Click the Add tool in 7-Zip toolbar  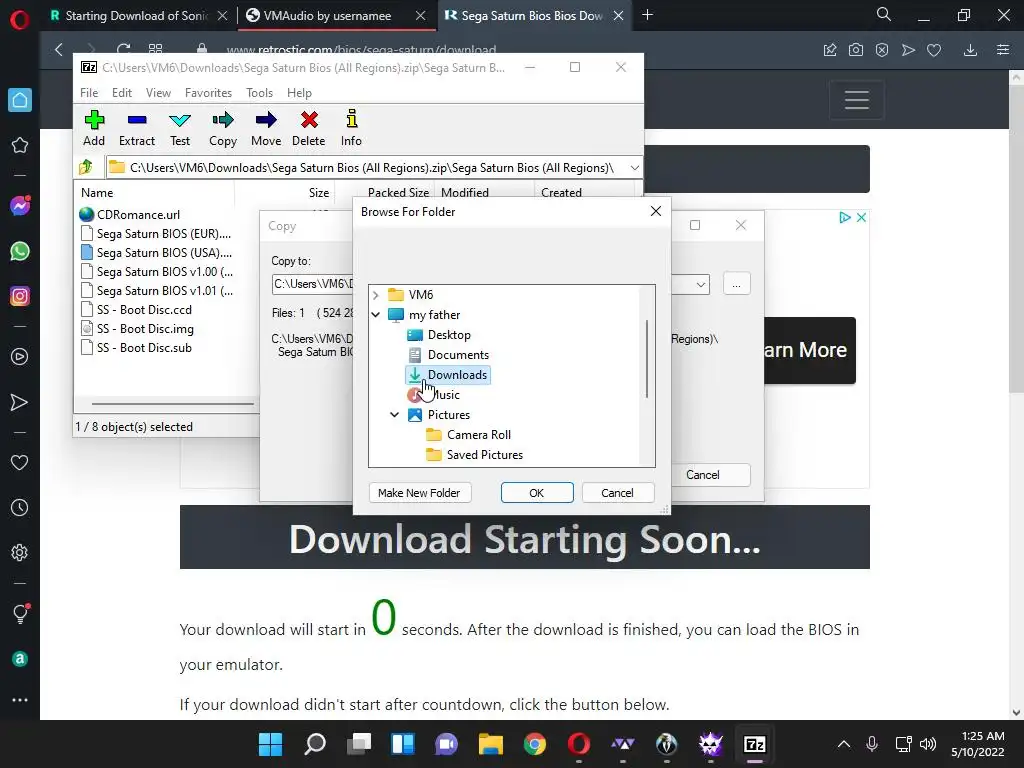94,128
